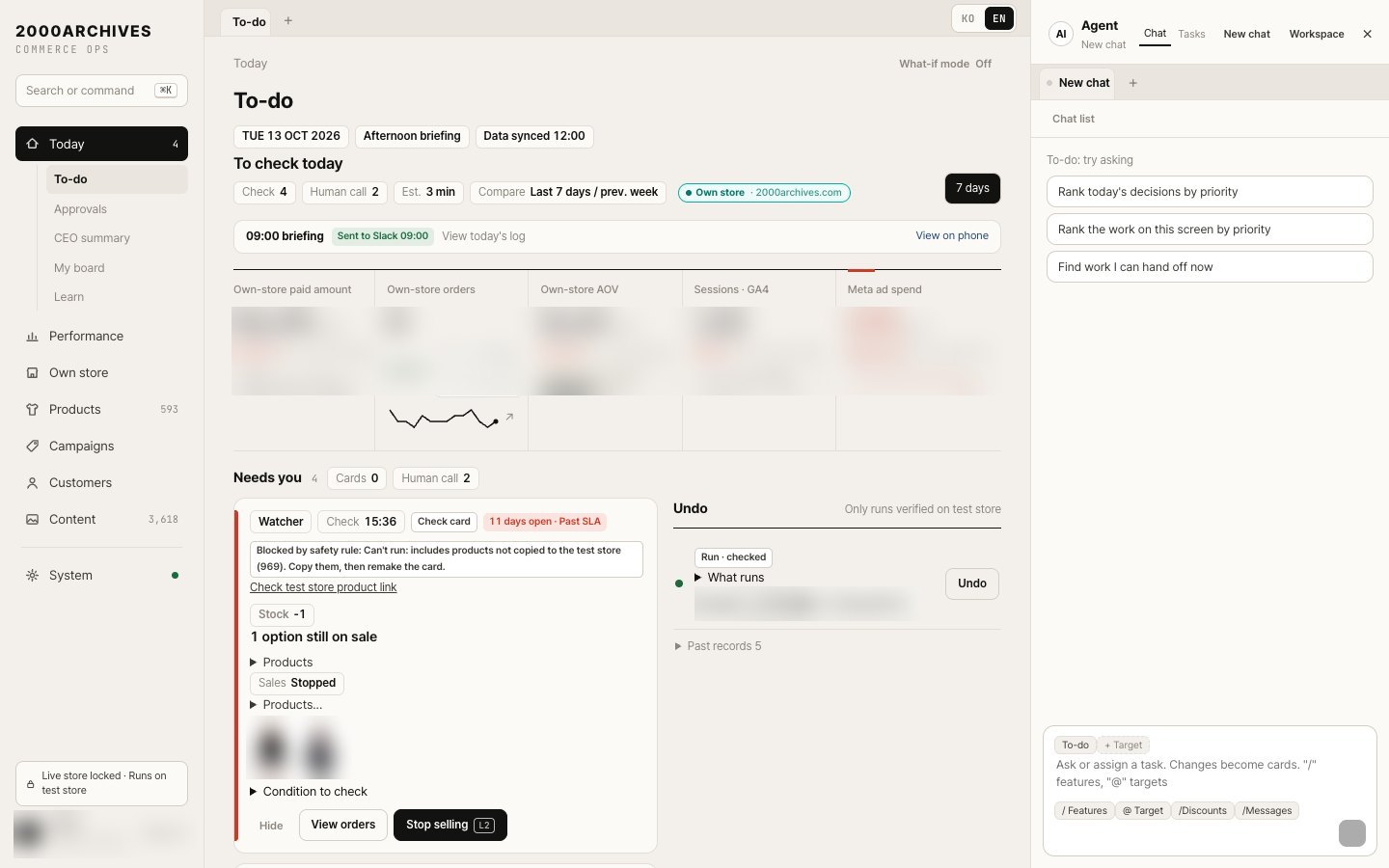Viewport: 1389px width, 868px height.
Task: Click Hide on the Watcher card
Action: coord(271,826)
